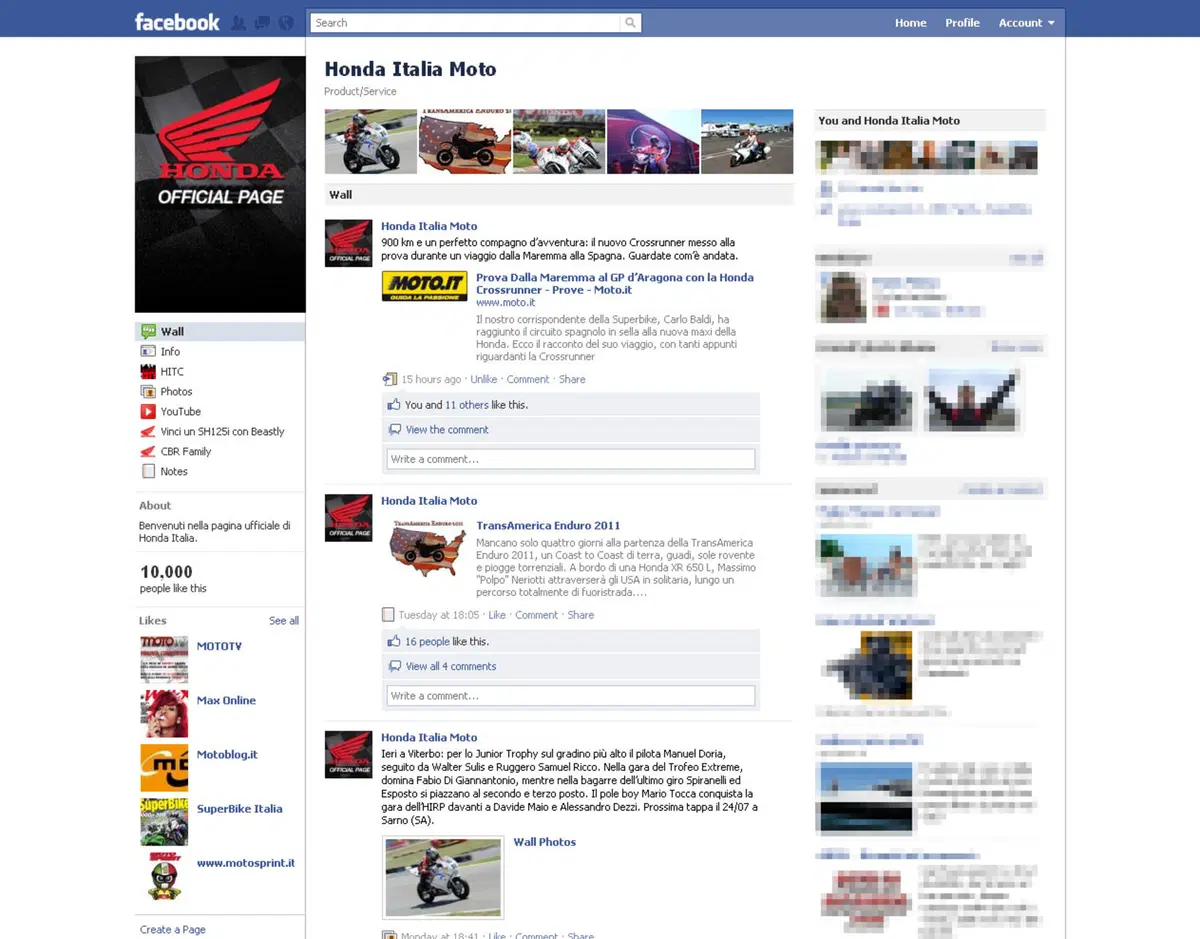The width and height of the screenshot is (1200, 939).
Task: Open the Wall Photos album link
Action: [544, 842]
